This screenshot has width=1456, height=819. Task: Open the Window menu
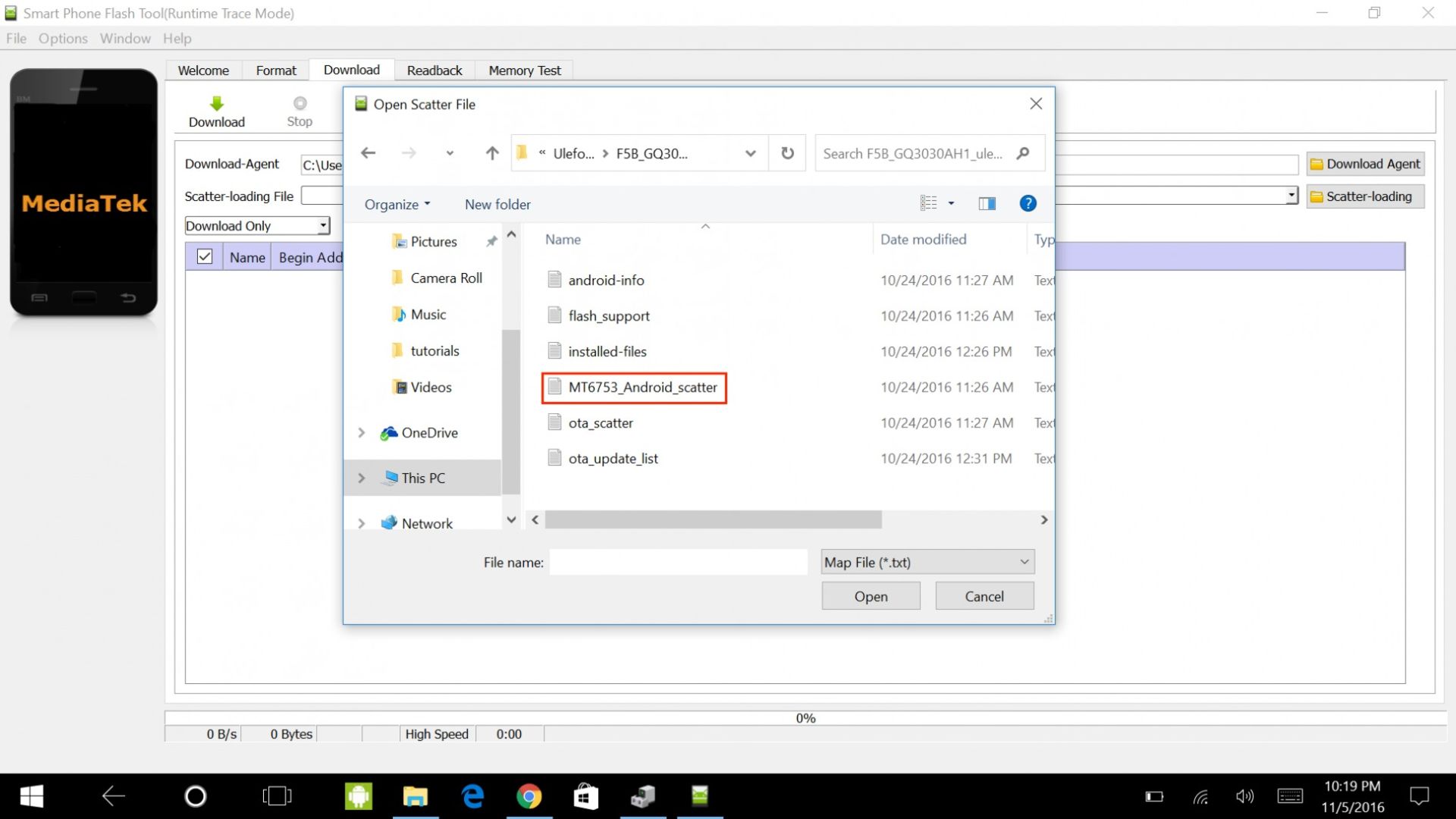pos(125,38)
